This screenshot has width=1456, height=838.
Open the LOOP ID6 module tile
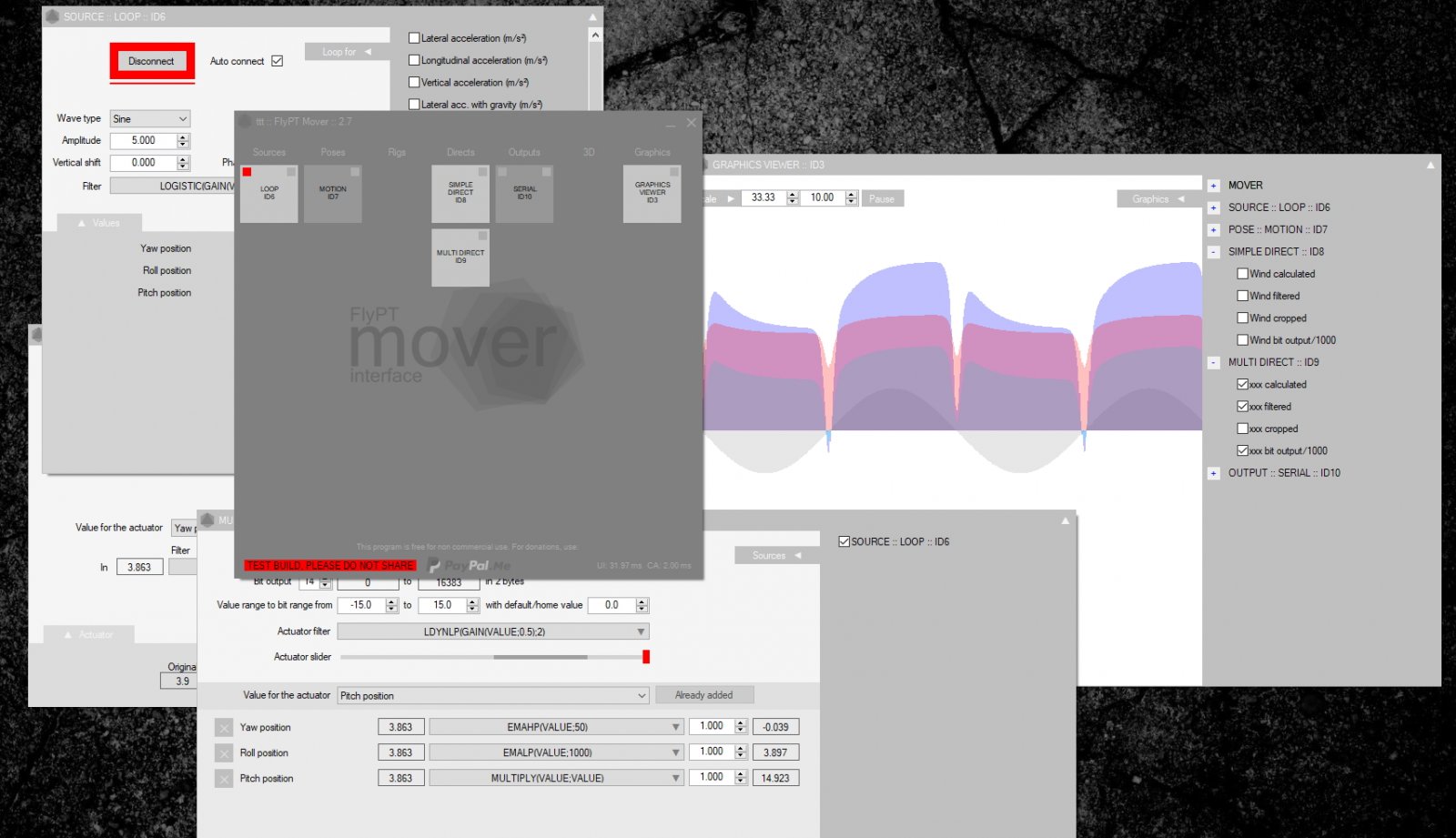pos(269,194)
